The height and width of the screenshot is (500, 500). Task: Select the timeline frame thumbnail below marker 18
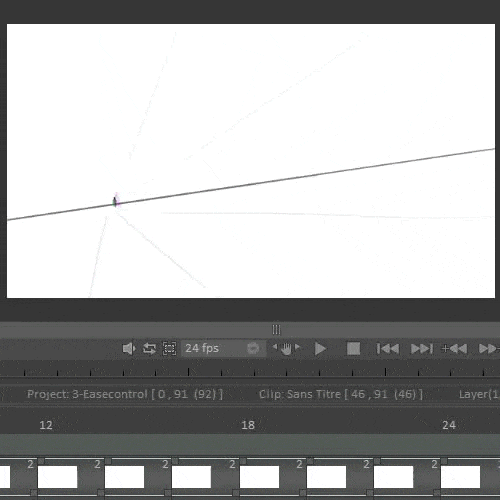pos(259,477)
